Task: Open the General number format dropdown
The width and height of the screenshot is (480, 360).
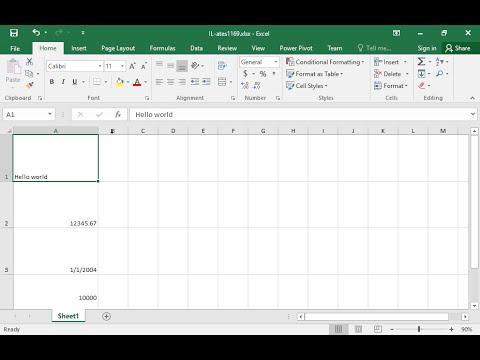Action: click(276, 62)
